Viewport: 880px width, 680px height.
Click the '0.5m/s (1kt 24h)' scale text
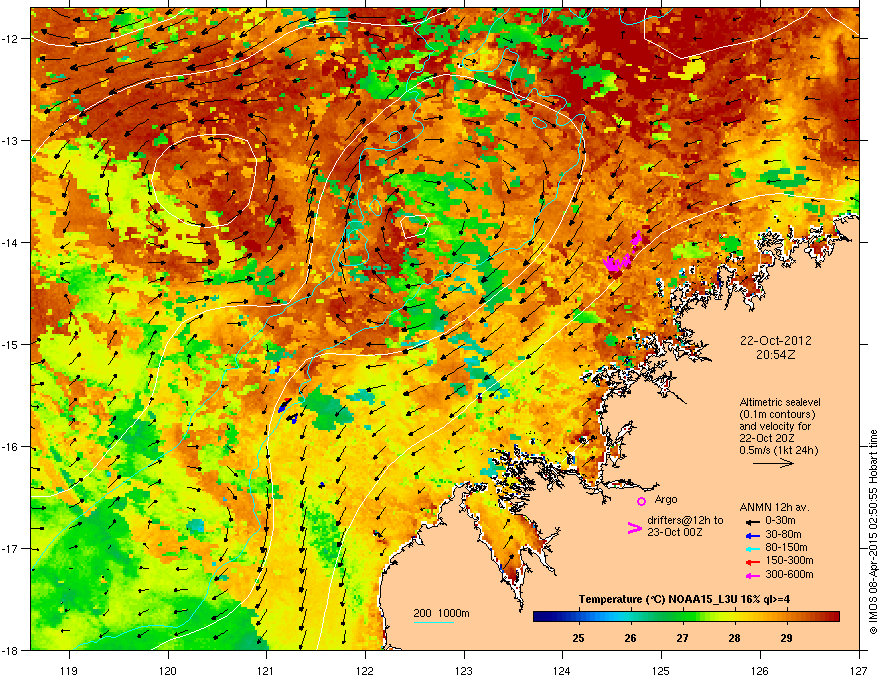click(778, 451)
